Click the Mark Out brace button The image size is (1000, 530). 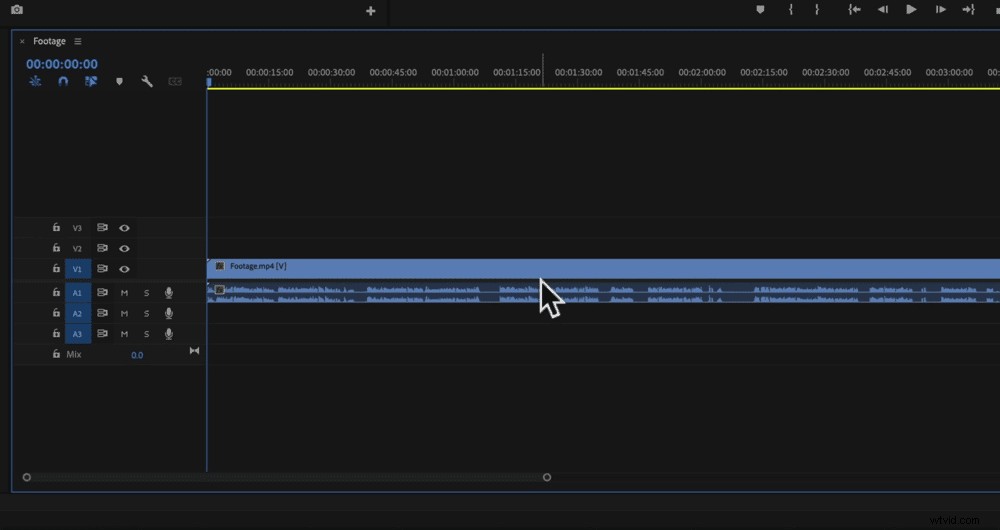(x=817, y=10)
